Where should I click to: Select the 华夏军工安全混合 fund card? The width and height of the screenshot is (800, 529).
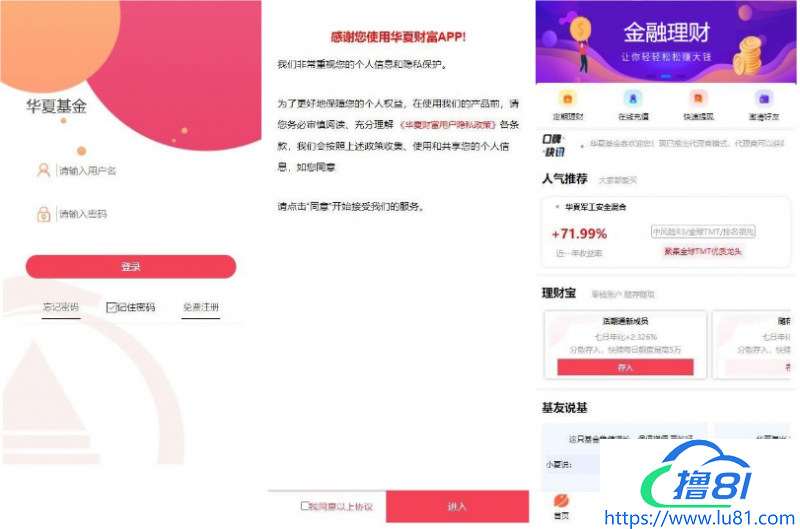666,232
